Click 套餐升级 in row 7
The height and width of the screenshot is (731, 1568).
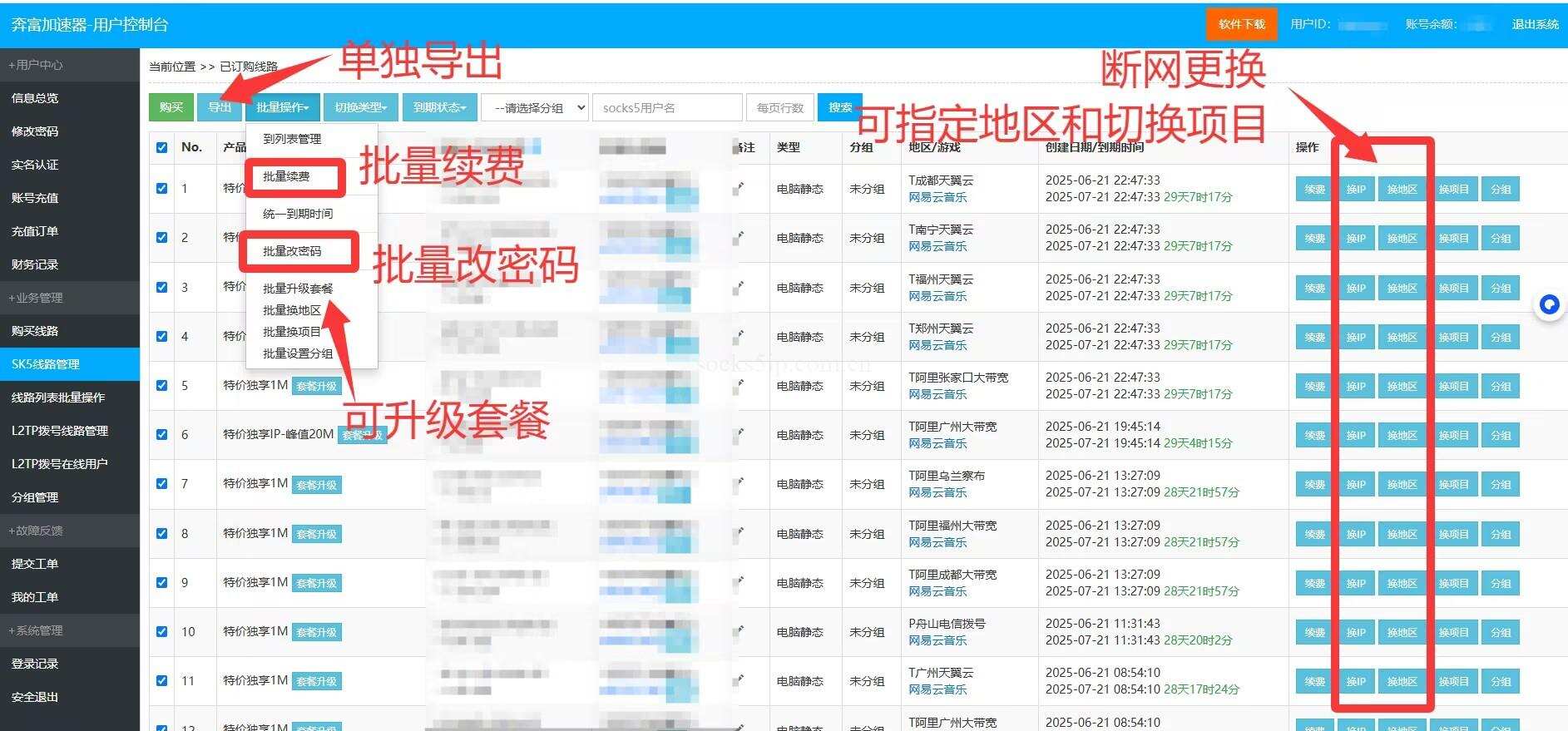(x=317, y=485)
